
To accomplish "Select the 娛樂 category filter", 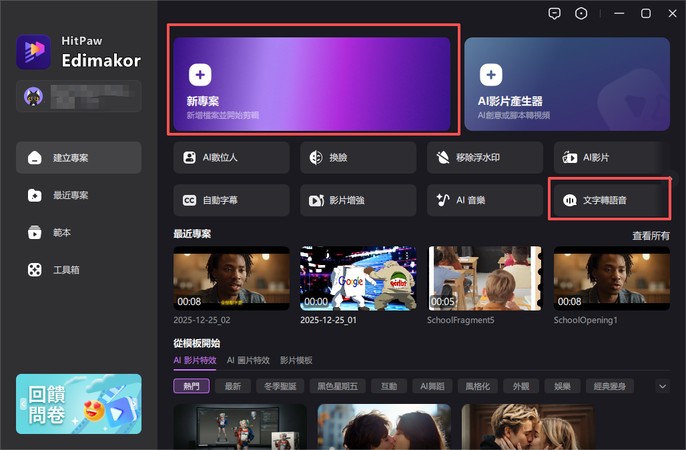I will [562, 386].
